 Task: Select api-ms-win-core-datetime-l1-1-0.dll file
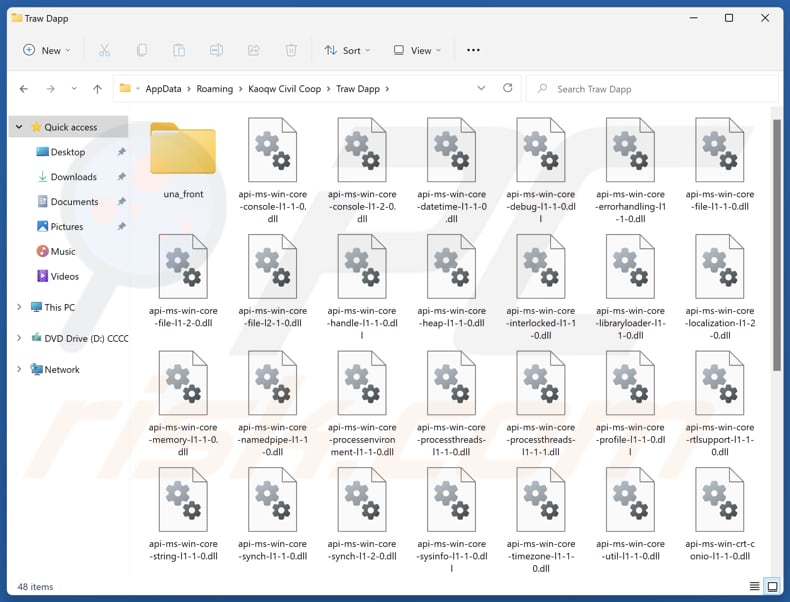451,170
